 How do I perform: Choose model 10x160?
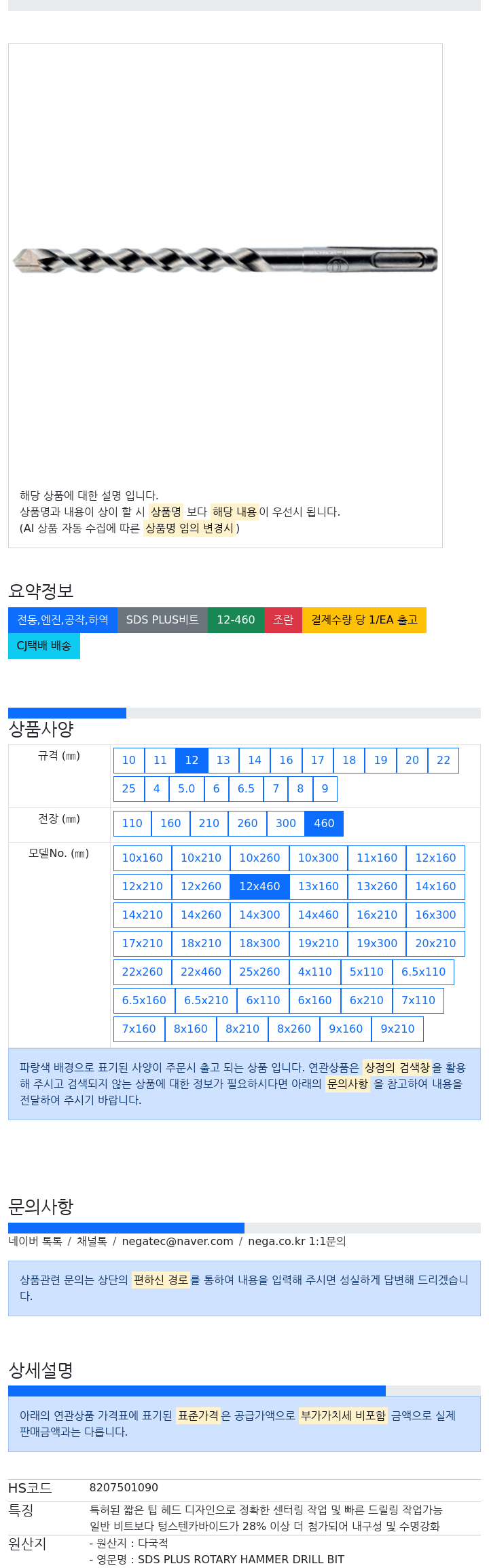tap(143, 858)
